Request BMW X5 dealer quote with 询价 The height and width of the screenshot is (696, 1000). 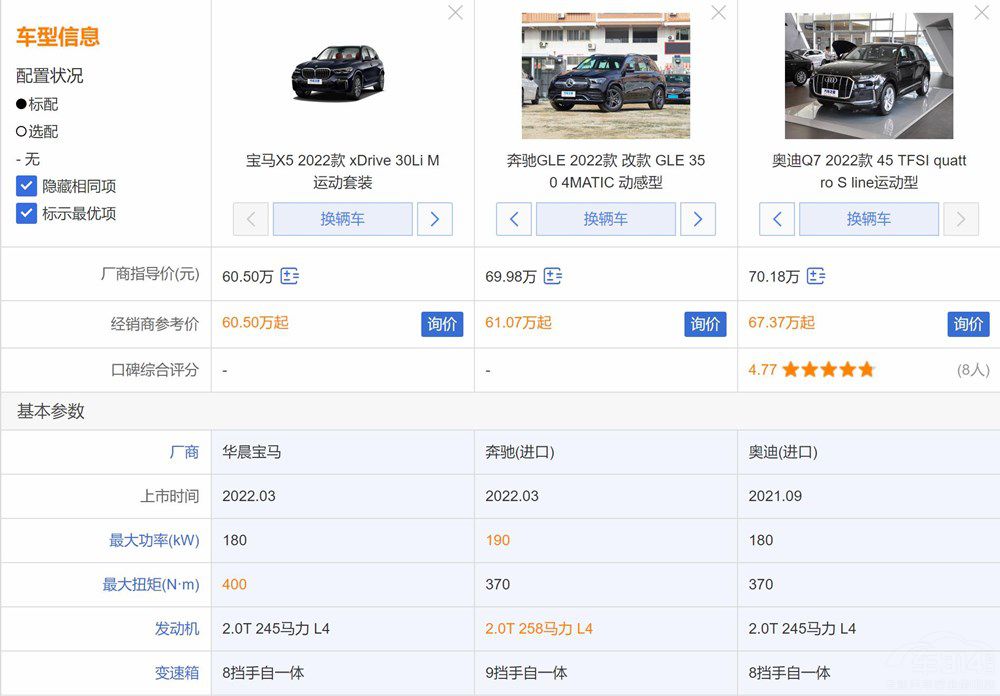[442, 324]
